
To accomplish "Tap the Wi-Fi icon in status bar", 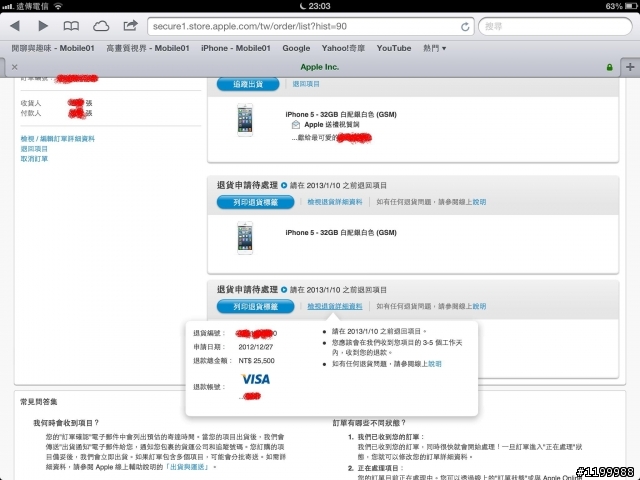I will point(58,6).
